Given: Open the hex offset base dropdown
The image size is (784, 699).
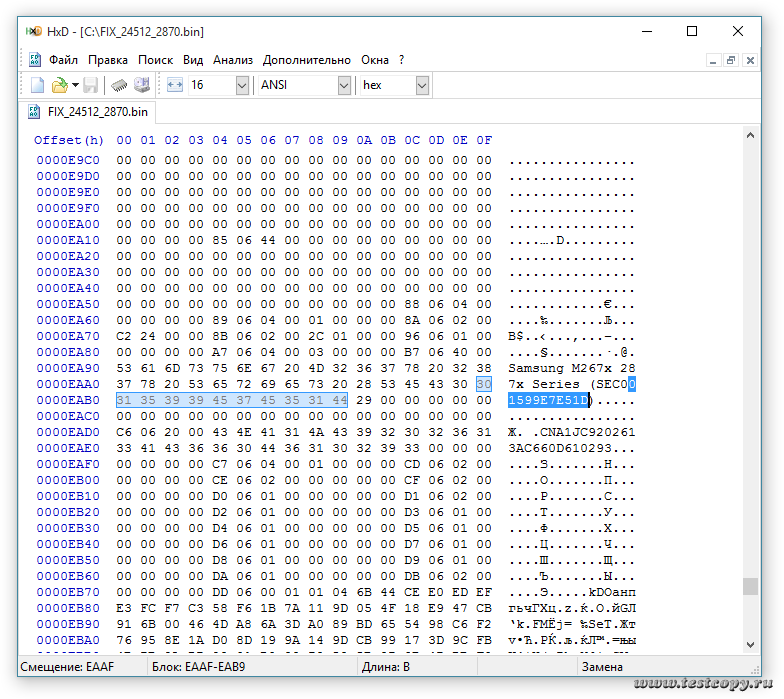Looking at the screenshot, I should 422,86.
